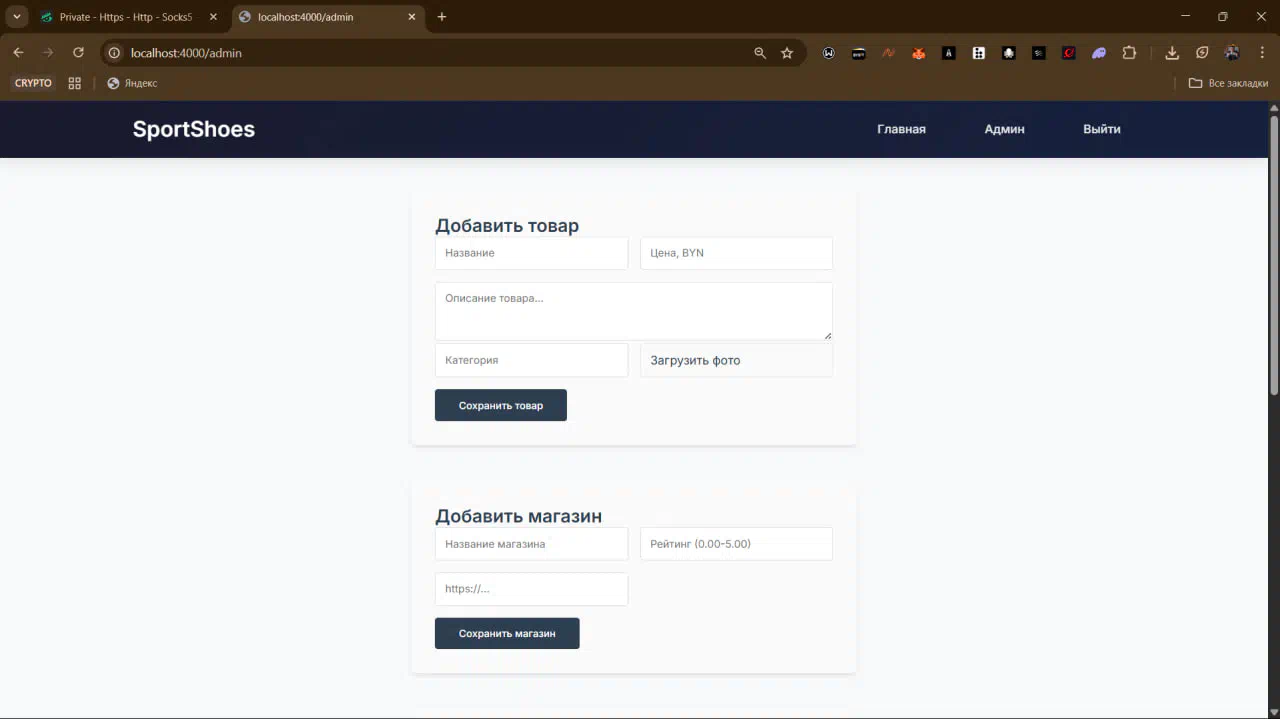The width and height of the screenshot is (1280, 719).
Task: Click the zoom magnifier icon in address bar
Action: click(x=760, y=53)
